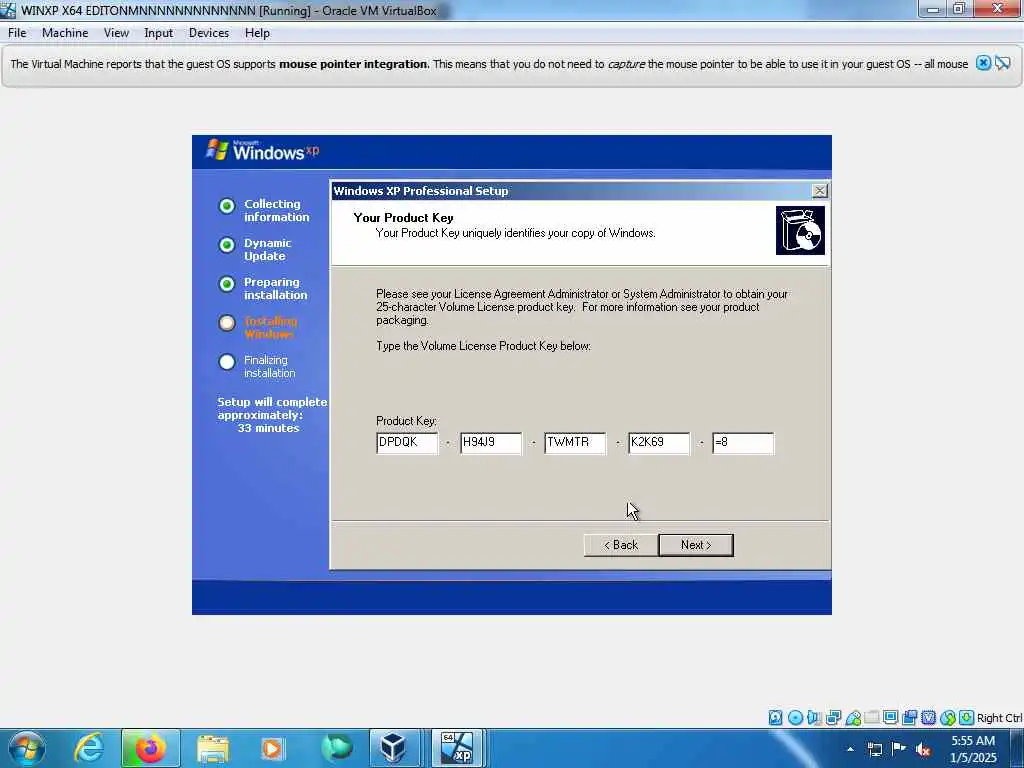Click the third product key field TWMTR
The width and height of the screenshot is (1024, 768).
pos(575,443)
